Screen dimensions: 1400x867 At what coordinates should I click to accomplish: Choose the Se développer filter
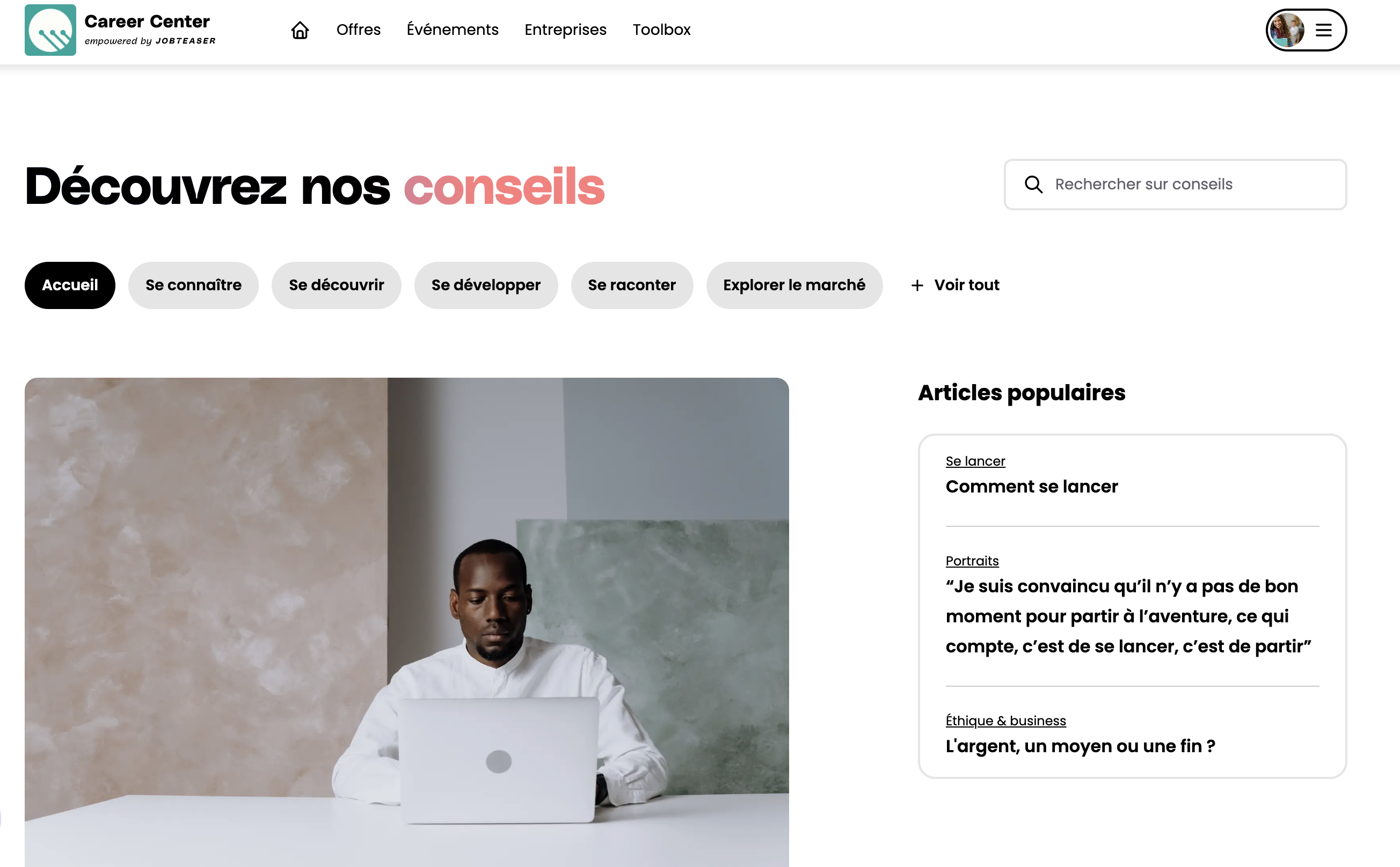pyautogui.click(x=485, y=285)
